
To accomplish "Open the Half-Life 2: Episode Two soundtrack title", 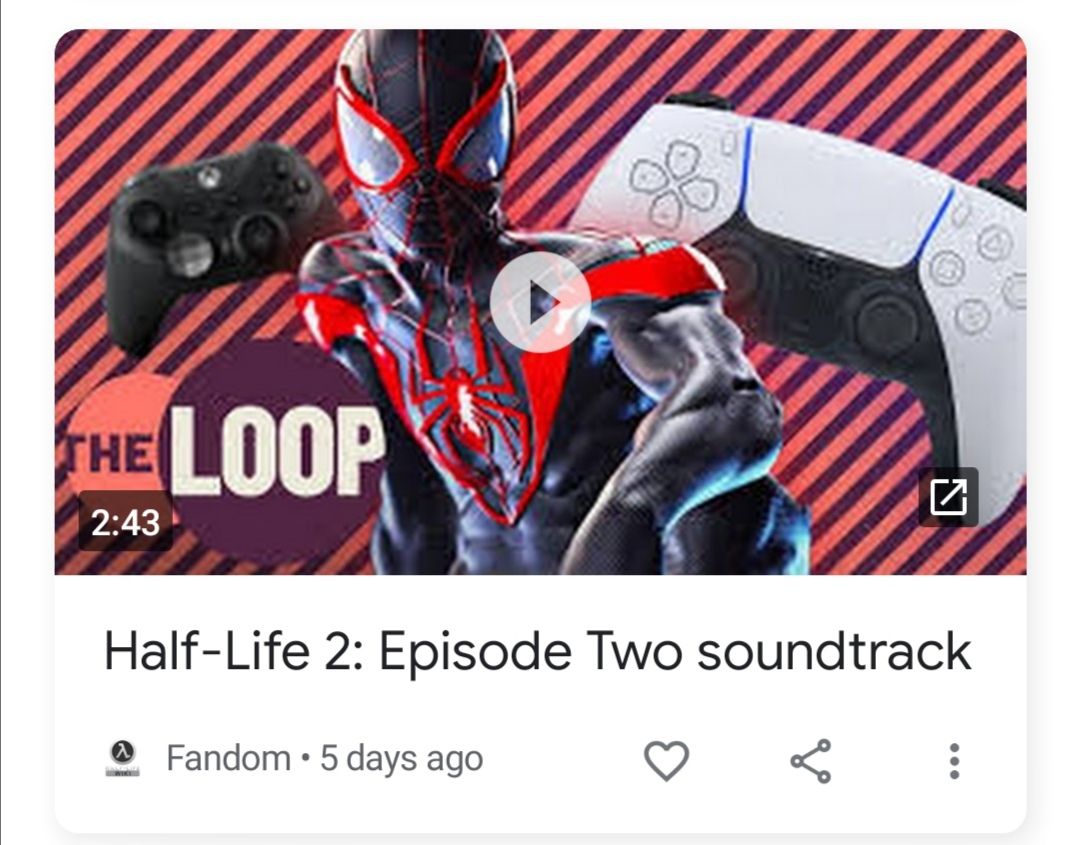I will coord(537,651).
